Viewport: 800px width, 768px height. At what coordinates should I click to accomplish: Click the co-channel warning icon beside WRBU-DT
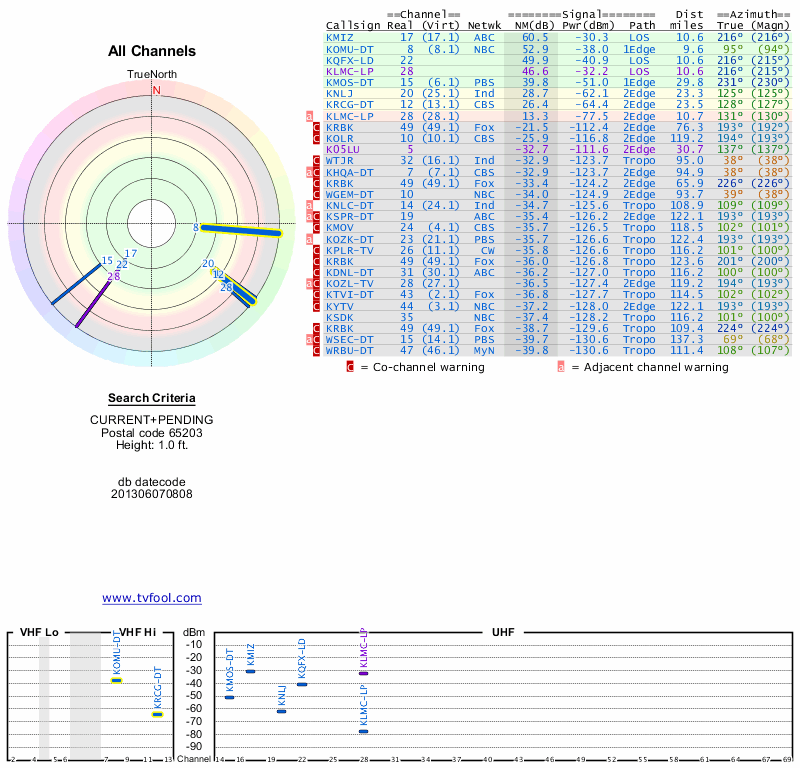pyautogui.click(x=318, y=351)
